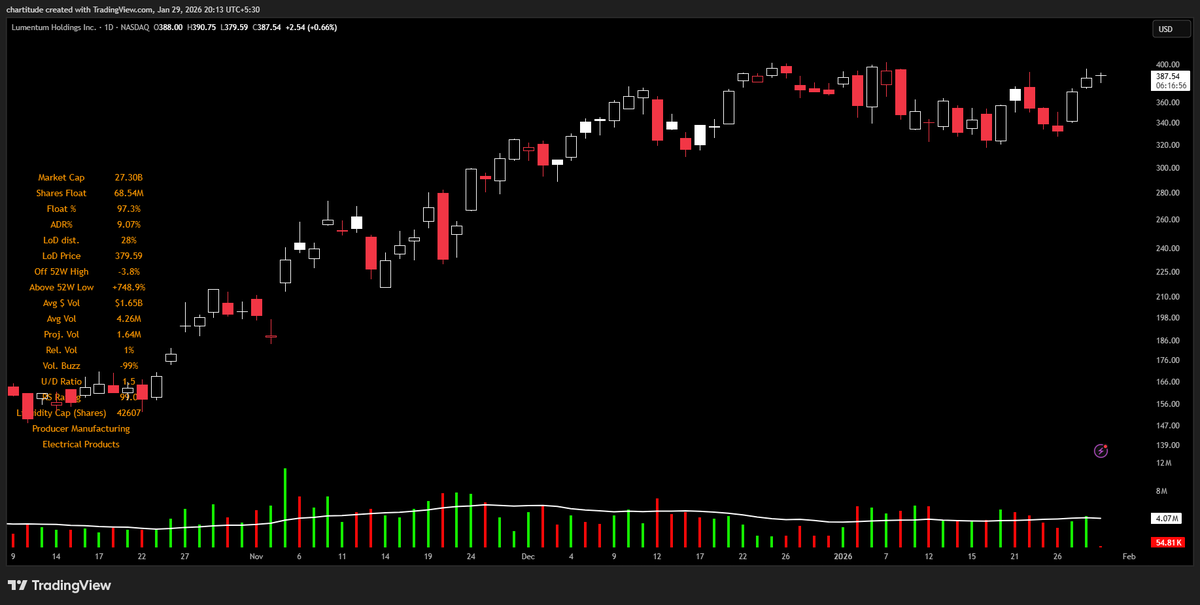1200x605 pixels.
Task: Click the Shares Float 68.54M row
Action: (x=90, y=193)
